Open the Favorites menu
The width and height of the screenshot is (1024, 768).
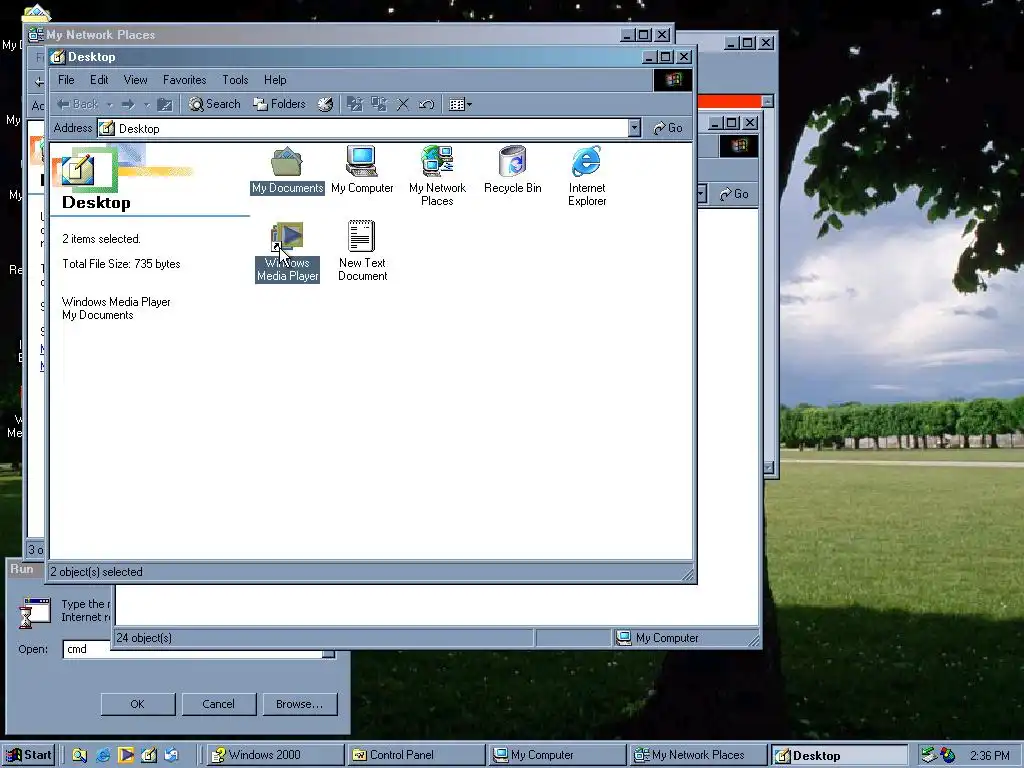coord(184,80)
